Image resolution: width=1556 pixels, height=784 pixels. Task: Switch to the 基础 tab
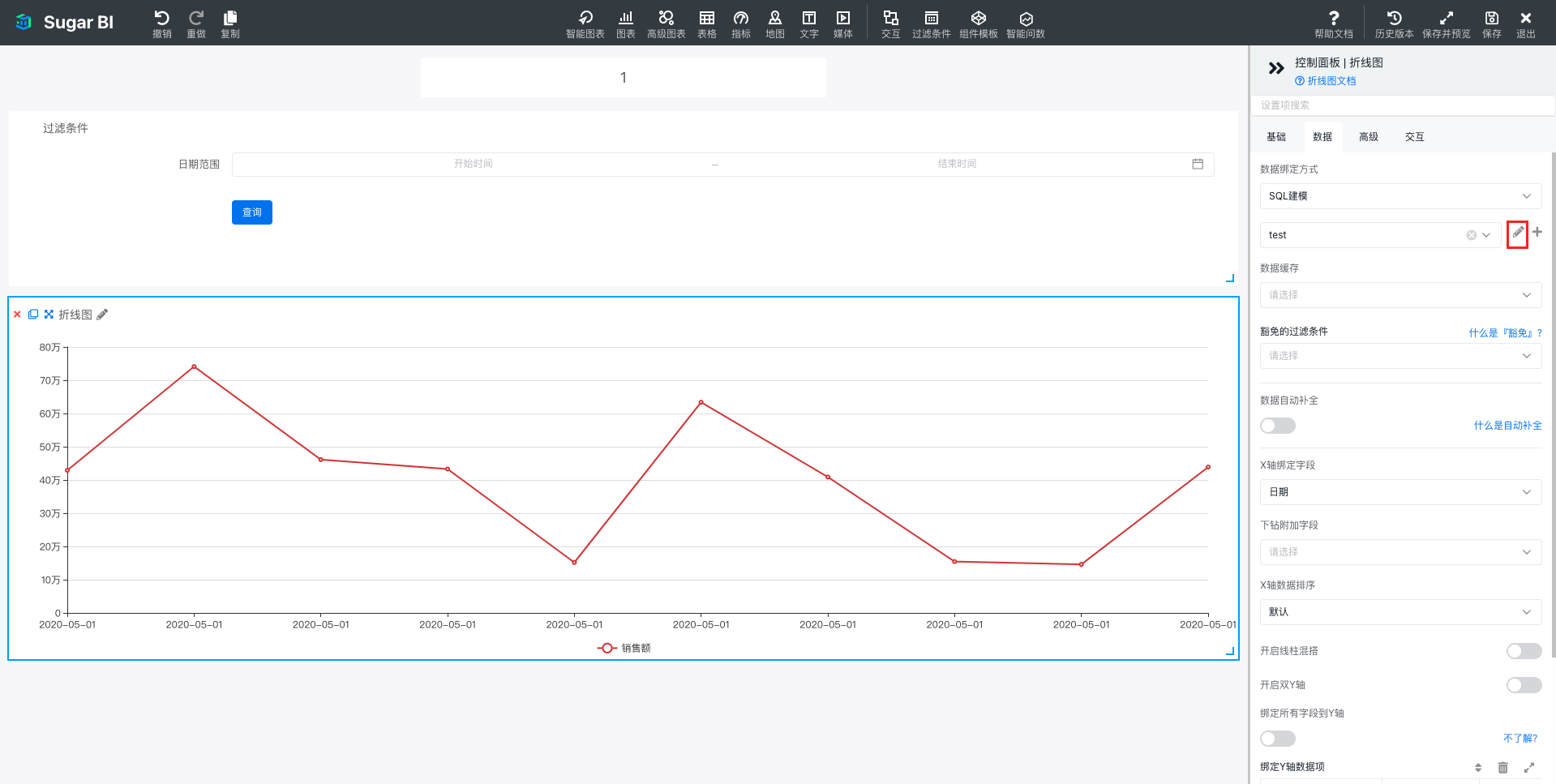pos(1276,137)
